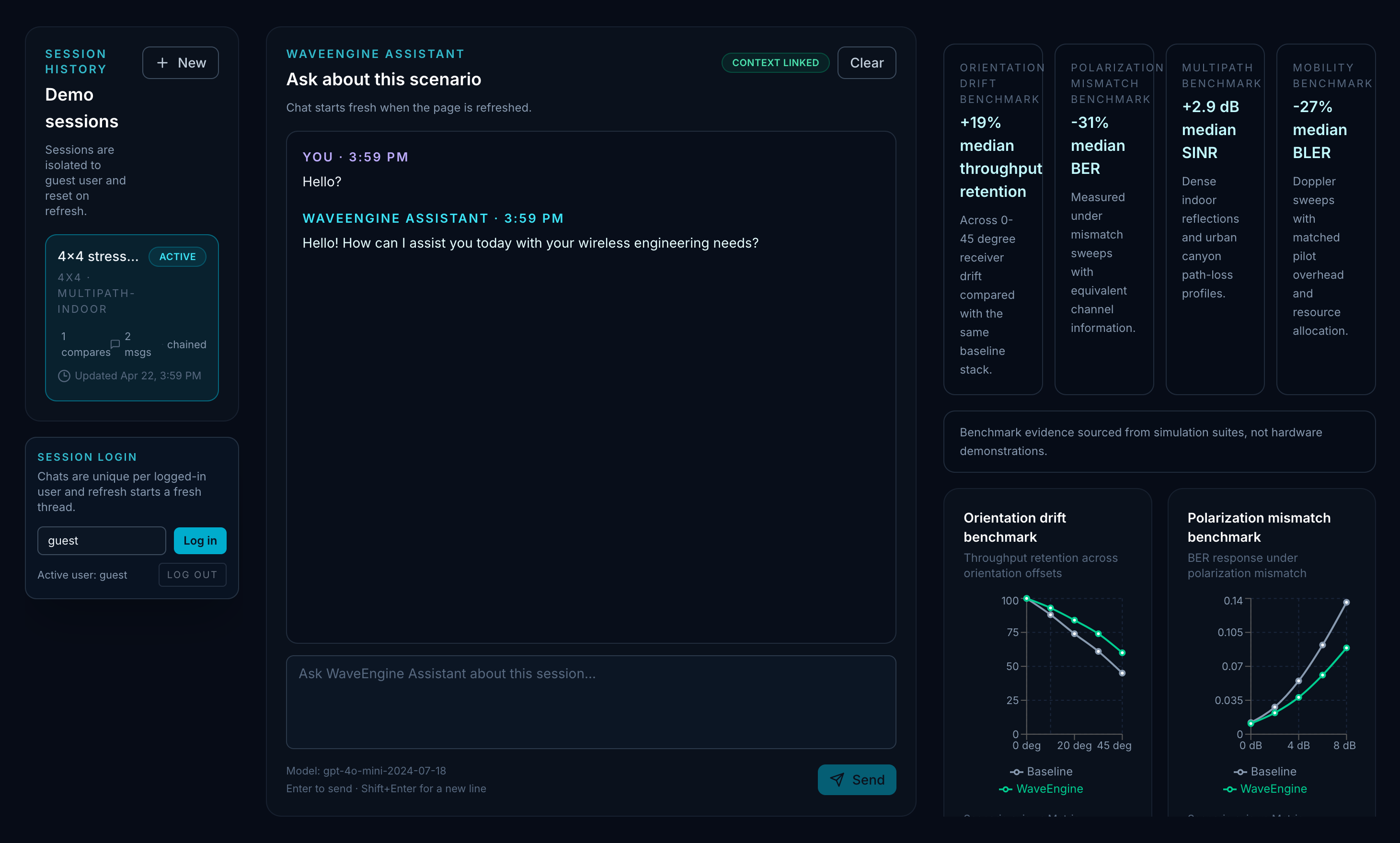Click '1 compares' in session card
The image size is (1400, 843).
point(86,344)
